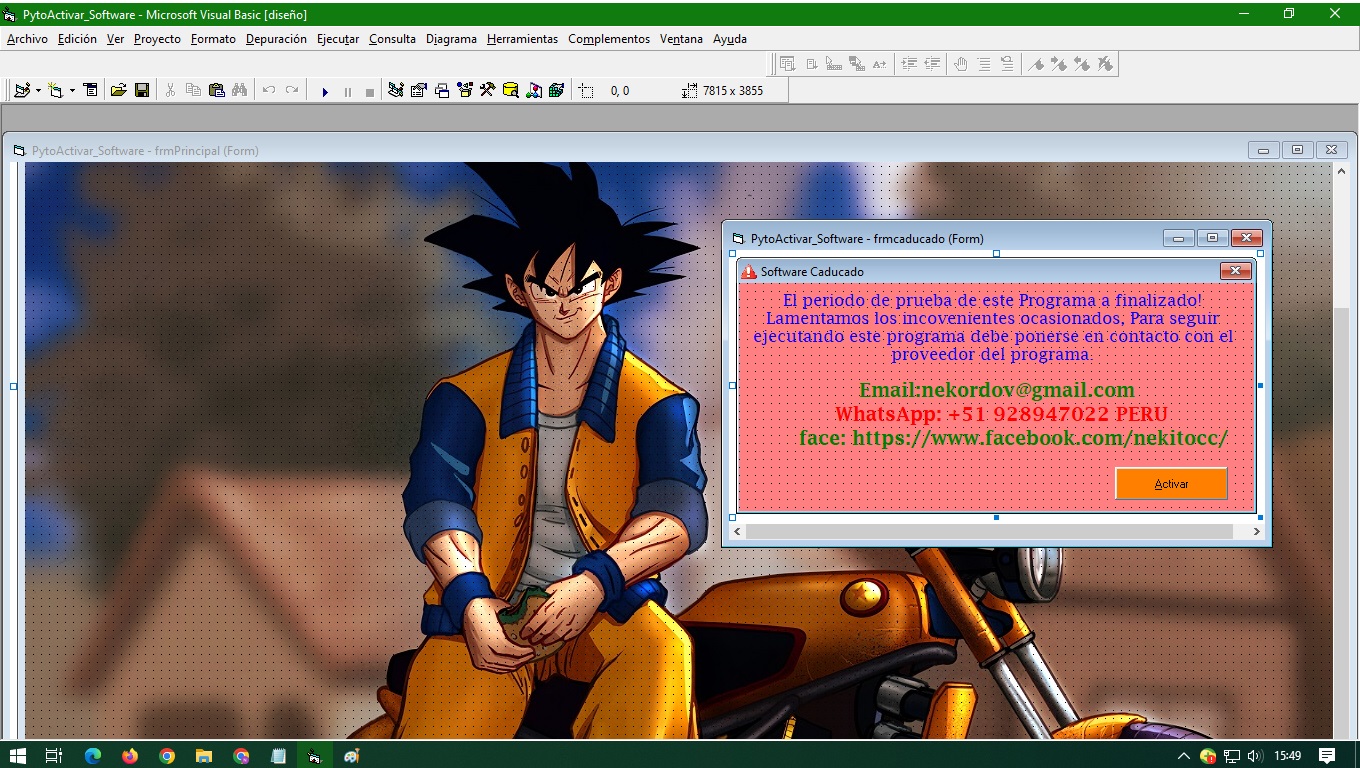Open the Add Project dropdown arrow
1360x768 pixels.
coord(38,90)
